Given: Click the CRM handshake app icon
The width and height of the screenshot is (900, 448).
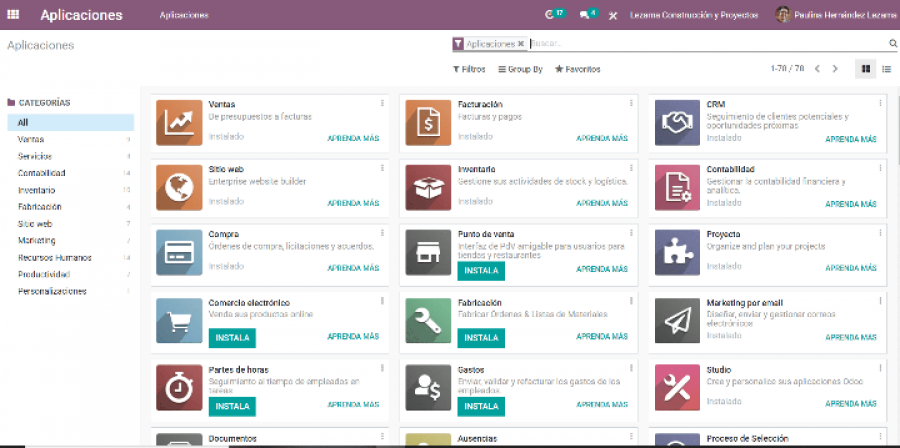Looking at the screenshot, I should pyautogui.click(x=677, y=122).
